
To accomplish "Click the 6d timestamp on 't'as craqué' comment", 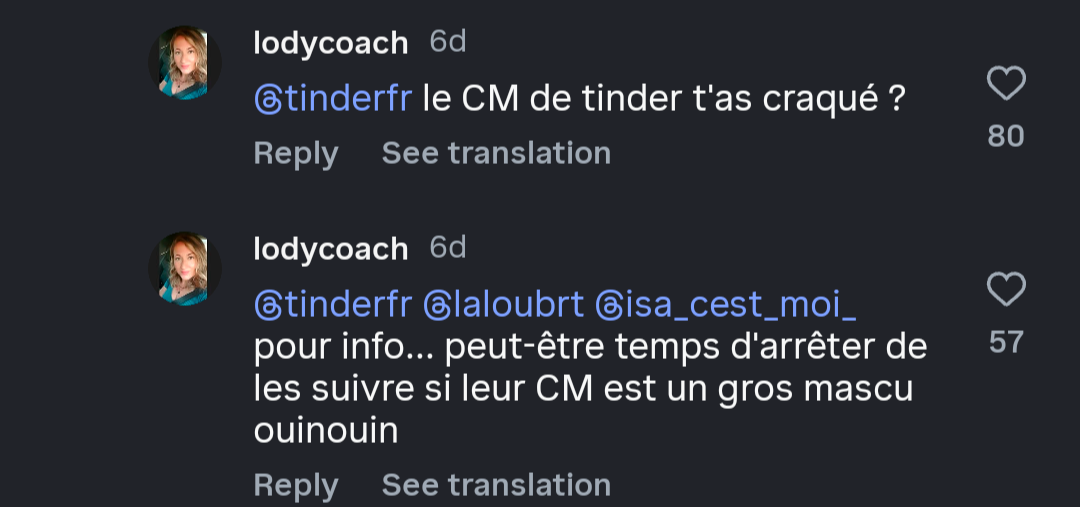I will pos(448,42).
